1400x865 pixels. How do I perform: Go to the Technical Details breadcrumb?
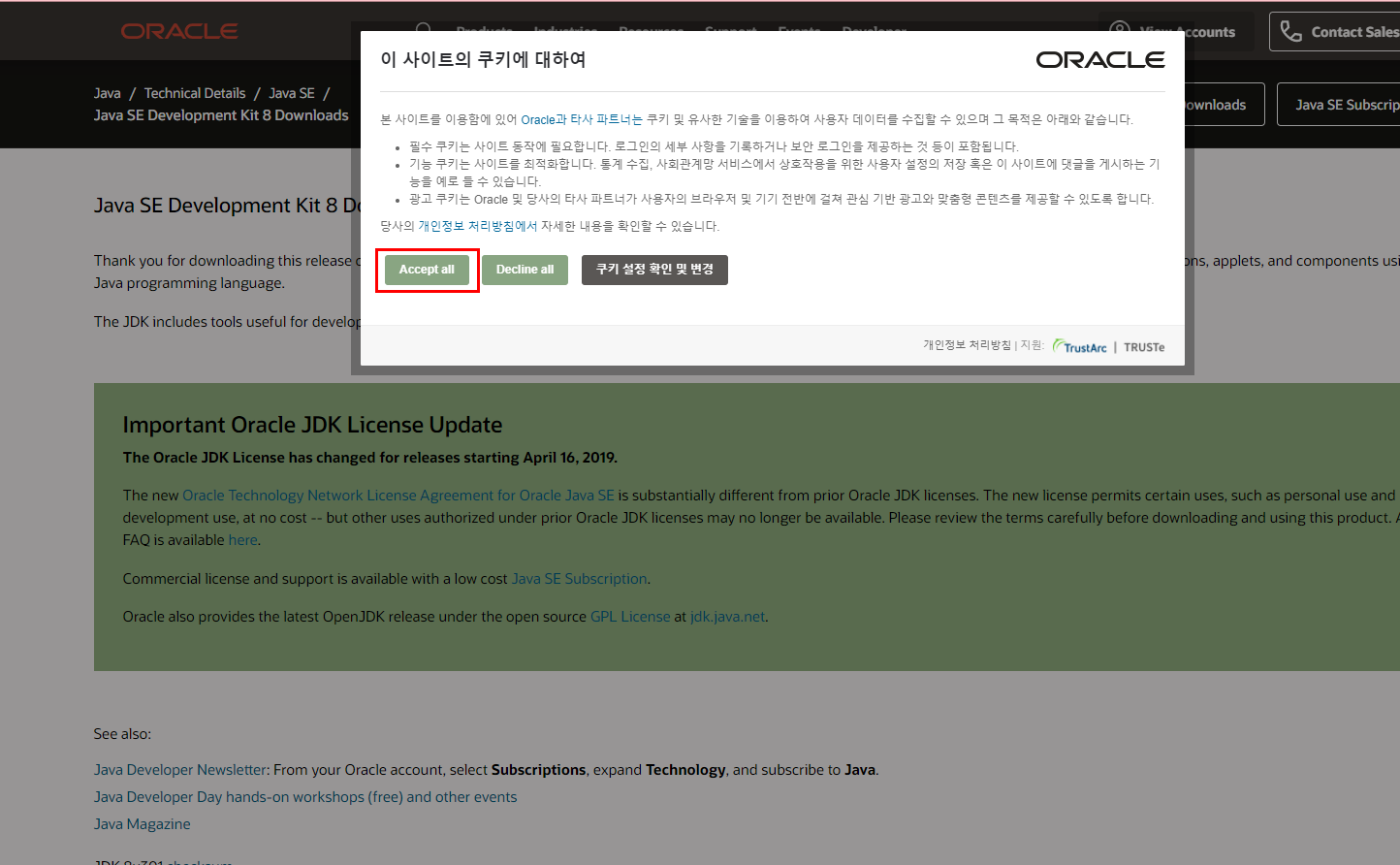click(195, 93)
